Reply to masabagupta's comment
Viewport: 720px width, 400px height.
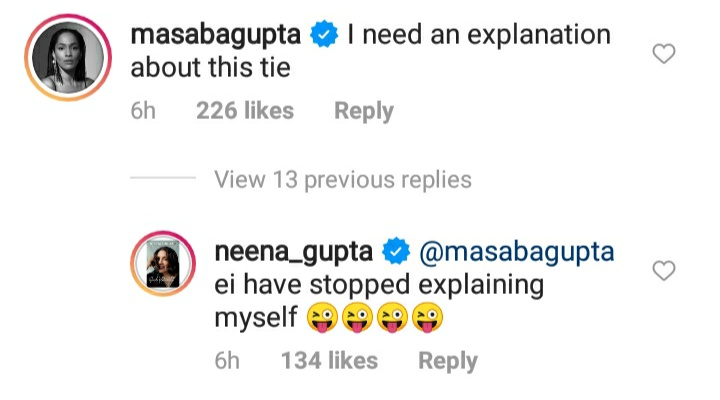(x=364, y=111)
